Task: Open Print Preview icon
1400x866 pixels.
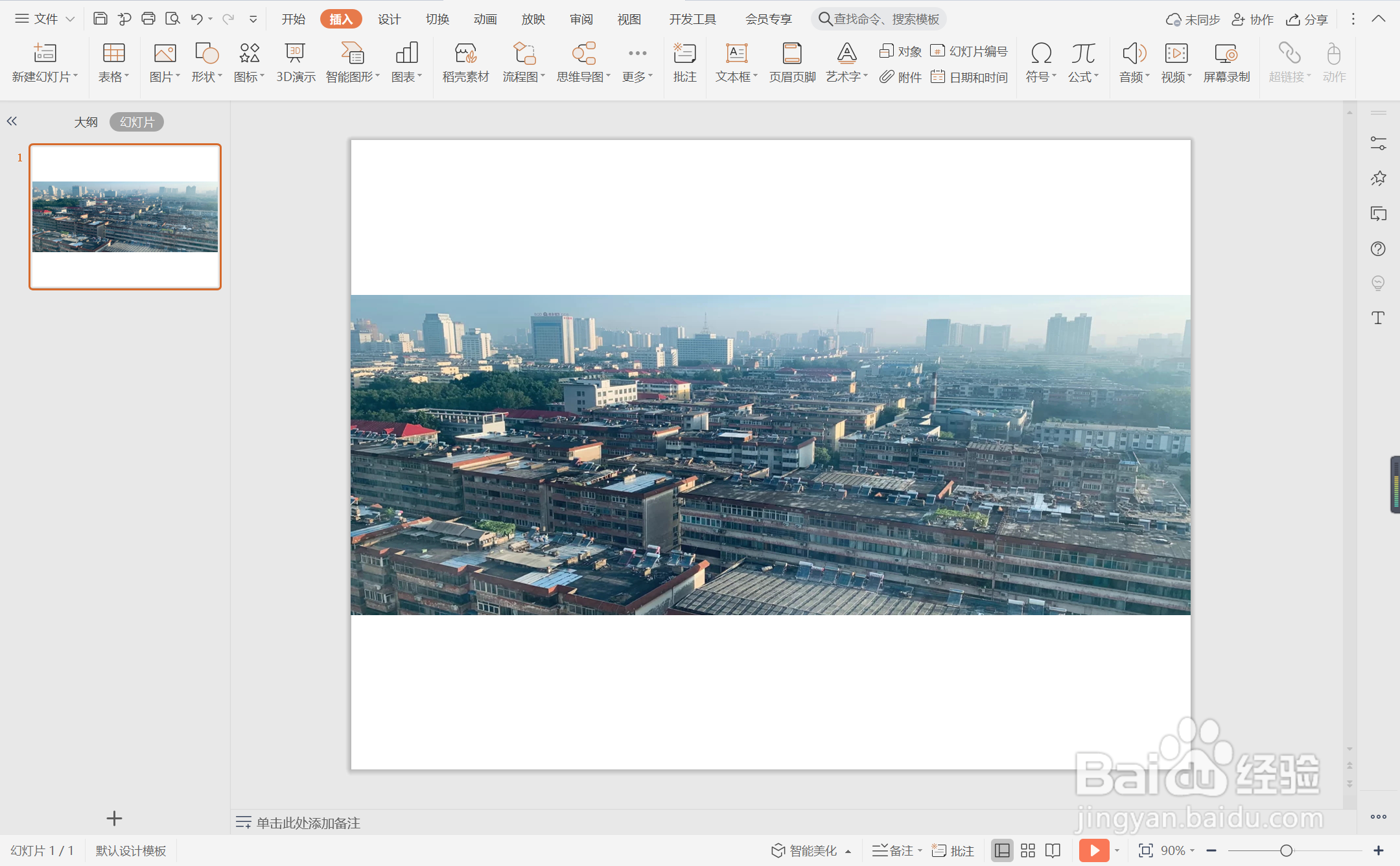Action: pyautogui.click(x=172, y=19)
